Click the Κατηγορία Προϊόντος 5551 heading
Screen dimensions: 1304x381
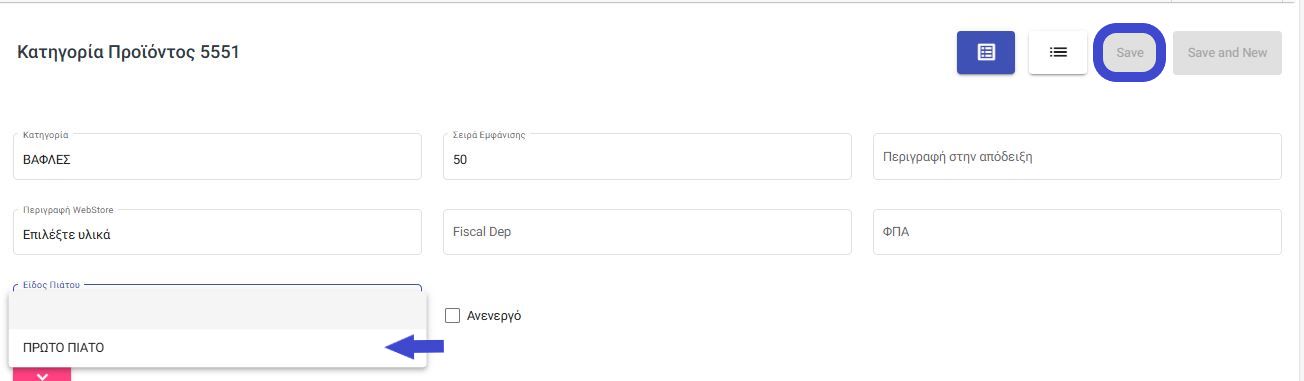click(128, 52)
